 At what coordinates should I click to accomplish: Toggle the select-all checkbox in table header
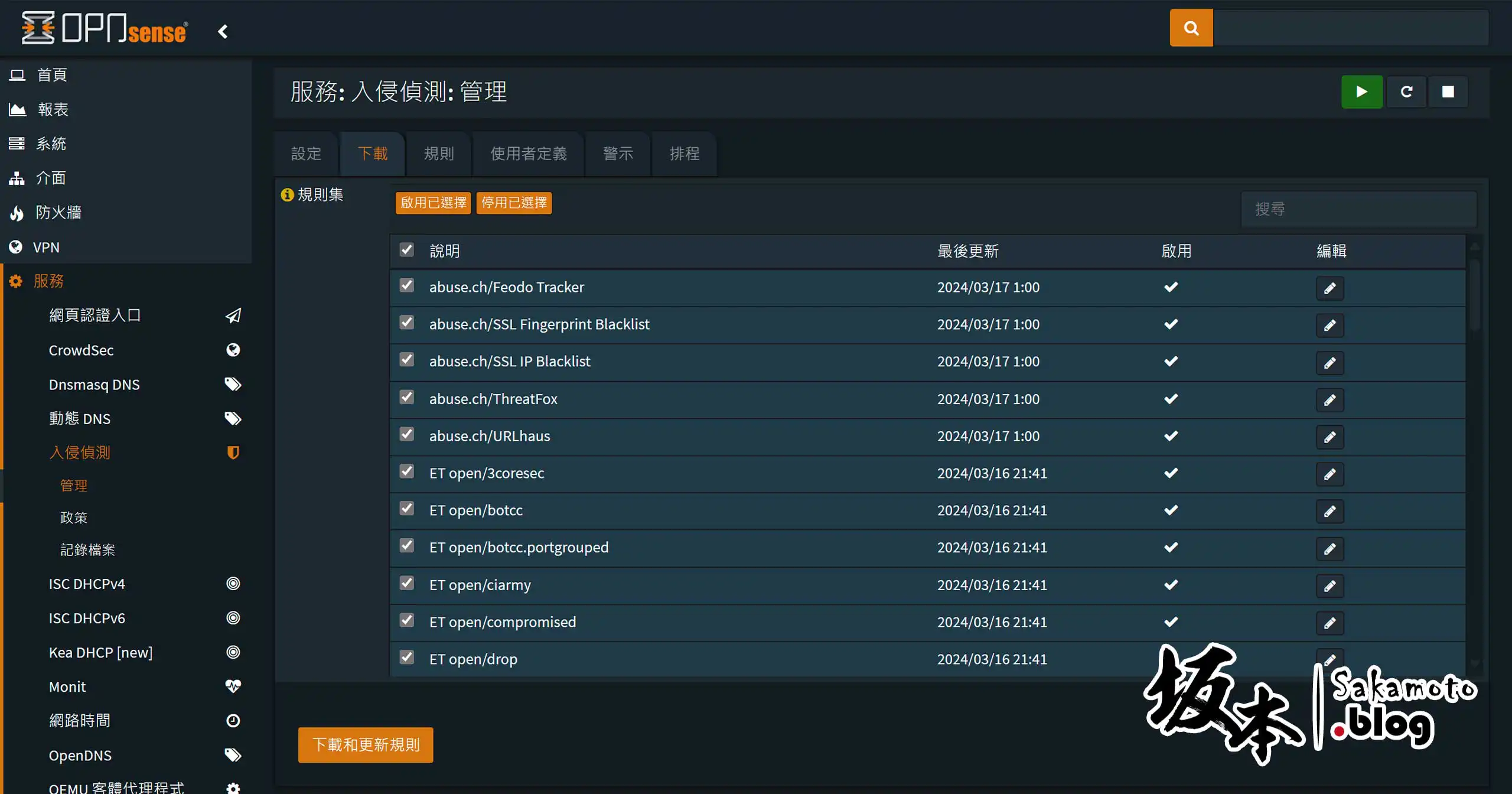[406, 250]
